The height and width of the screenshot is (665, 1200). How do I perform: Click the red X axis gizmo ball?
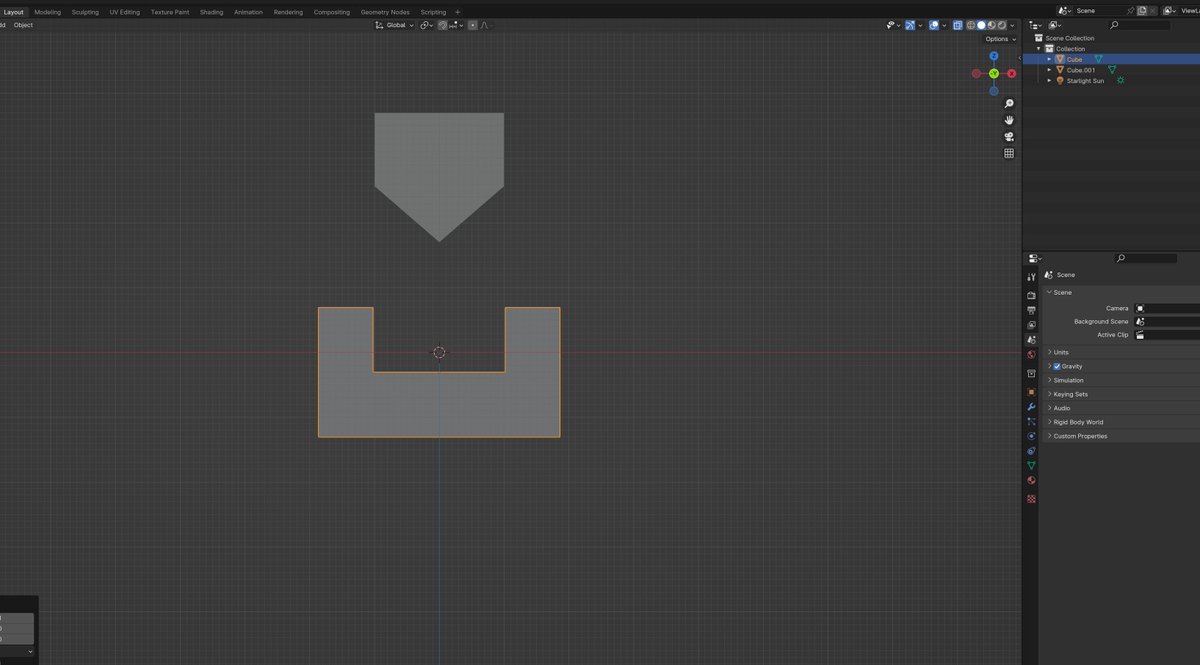point(1011,73)
